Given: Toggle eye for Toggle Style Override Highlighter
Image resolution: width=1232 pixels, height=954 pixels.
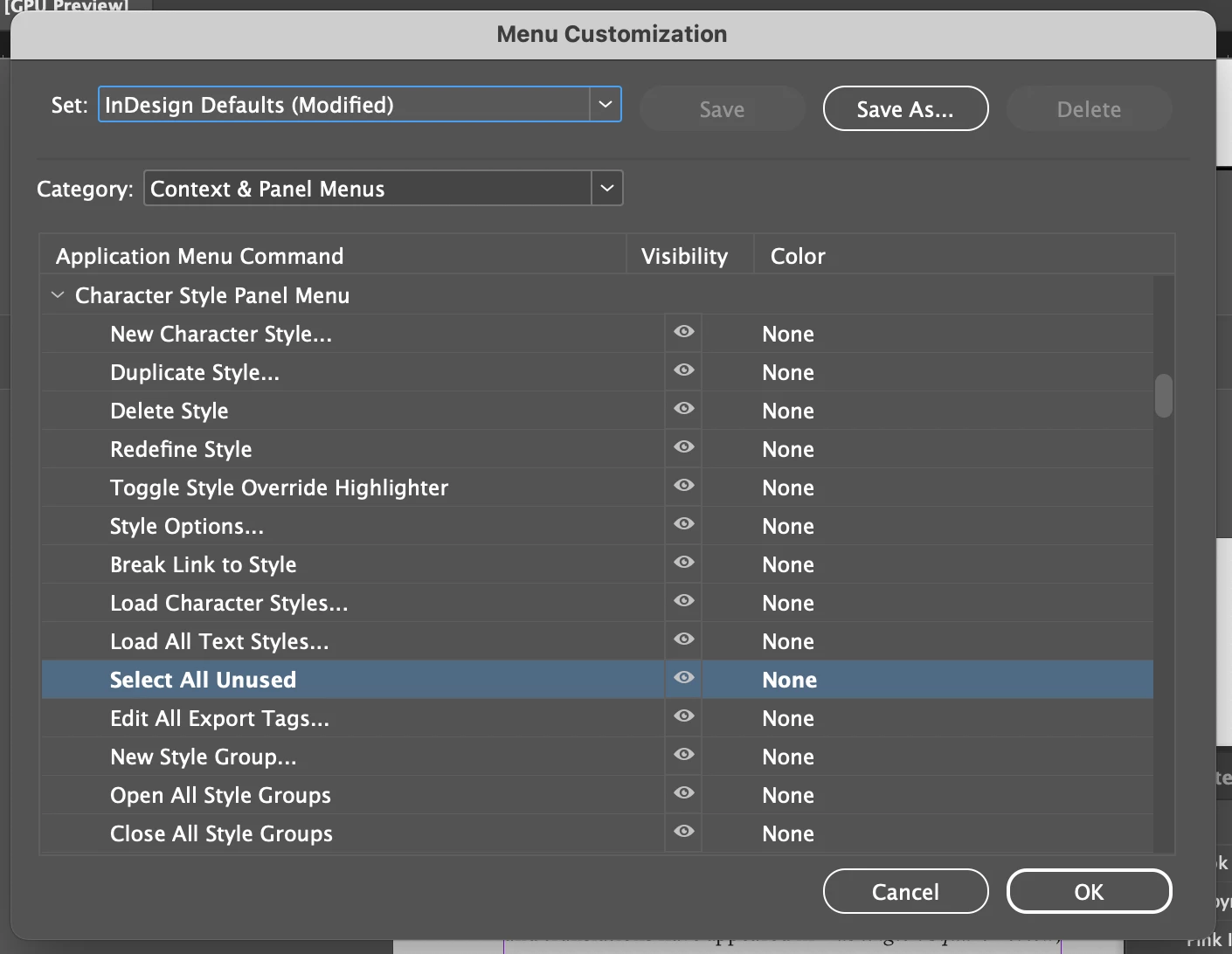Looking at the screenshot, I should [x=684, y=486].
